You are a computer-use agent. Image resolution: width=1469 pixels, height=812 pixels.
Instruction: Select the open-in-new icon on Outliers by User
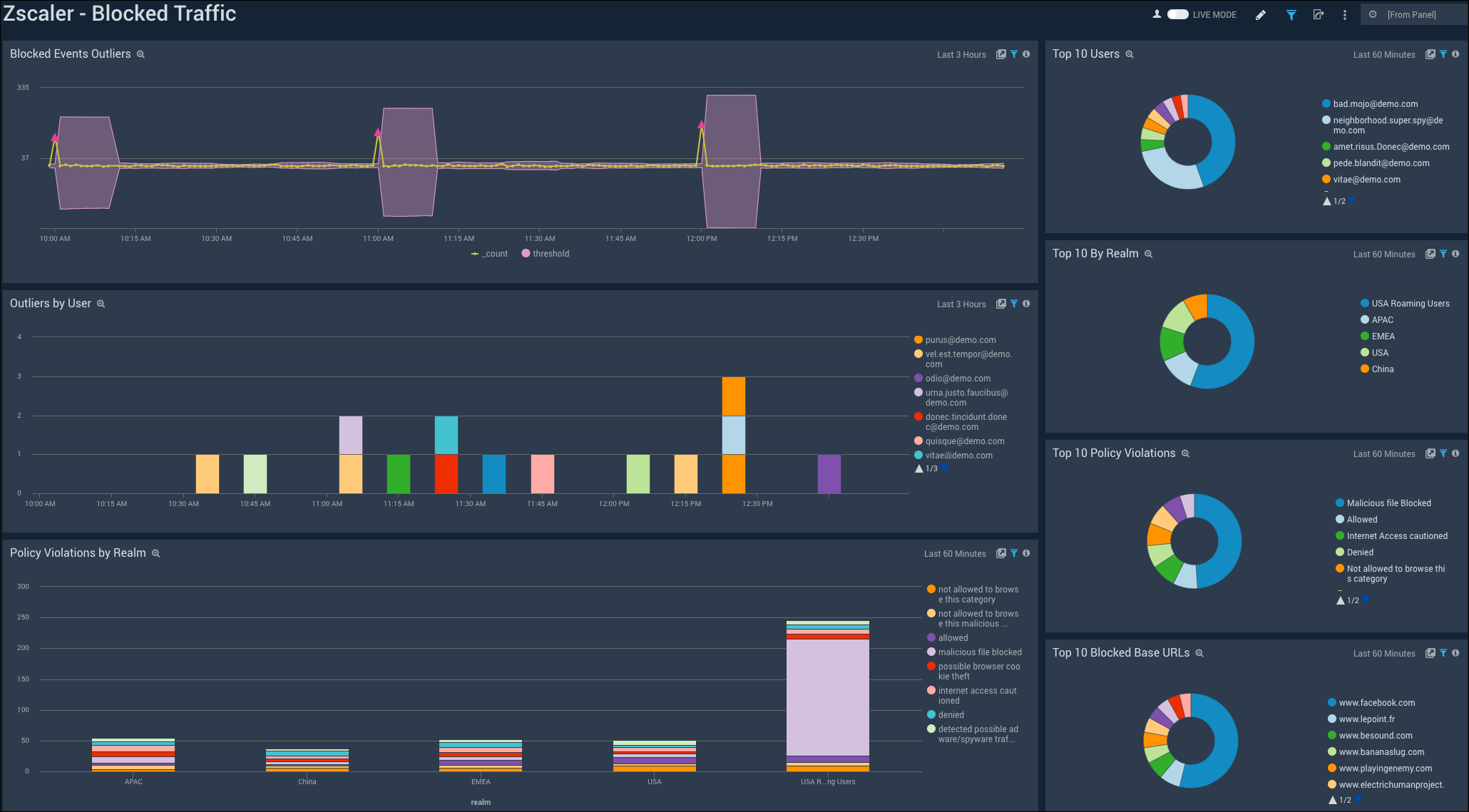1001,304
